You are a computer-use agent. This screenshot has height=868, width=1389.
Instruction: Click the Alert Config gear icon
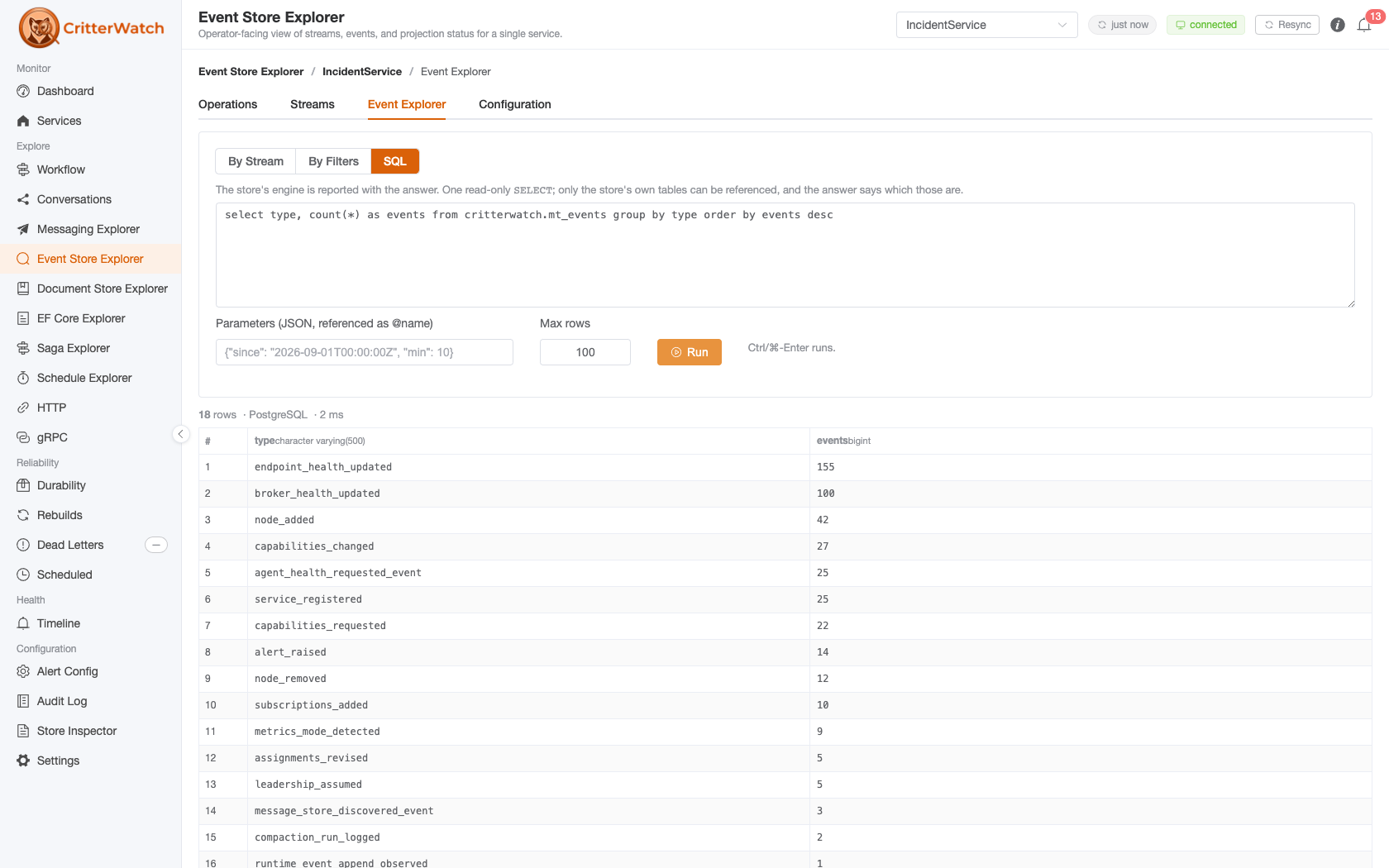(x=23, y=671)
